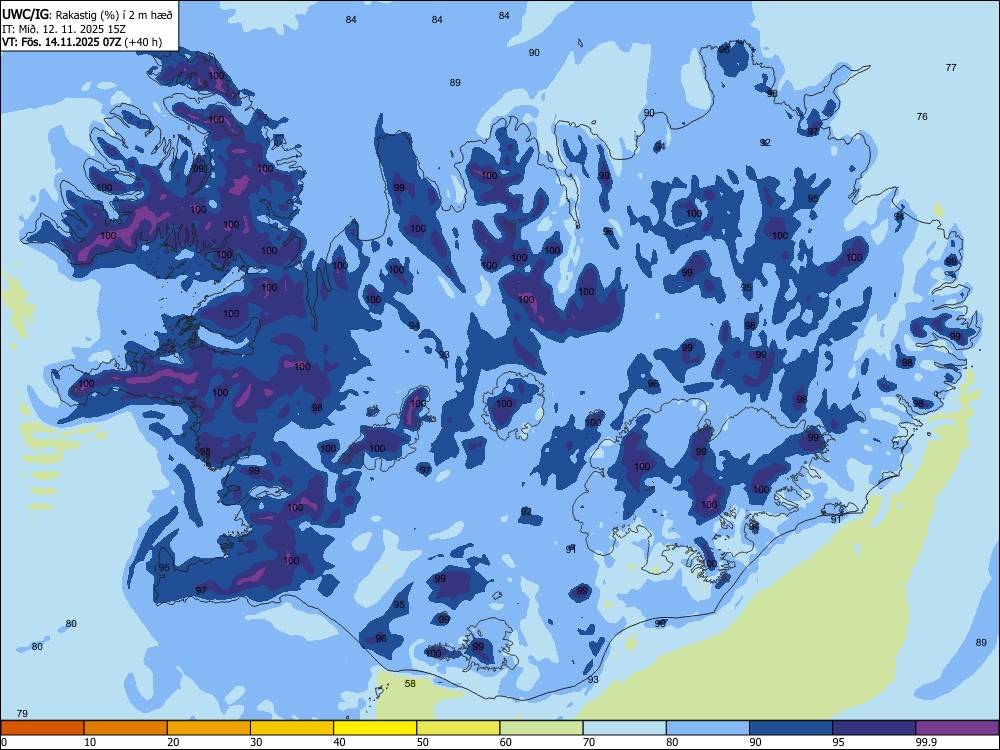Select the value 79 in the ocean
The image size is (1000, 750).
point(22,714)
